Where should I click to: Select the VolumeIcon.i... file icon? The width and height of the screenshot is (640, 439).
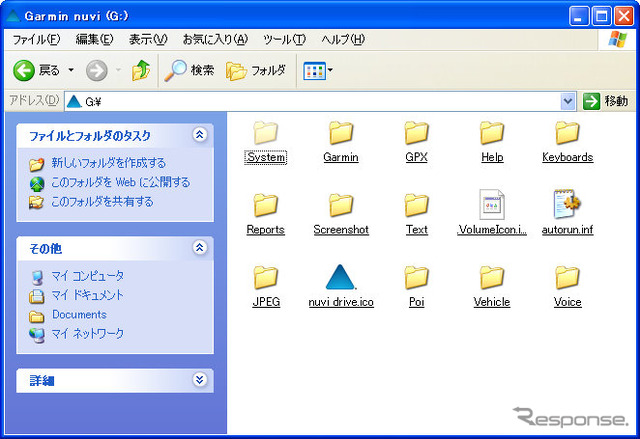point(492,204)
